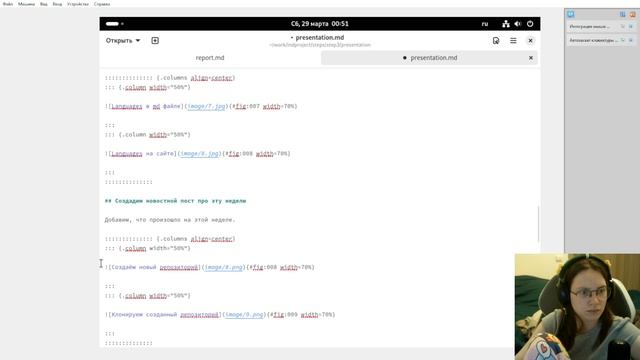Click the notification center icon in VirtualBox panel
Viewport: 640px width, 360px height.
[x=571, y=14]
